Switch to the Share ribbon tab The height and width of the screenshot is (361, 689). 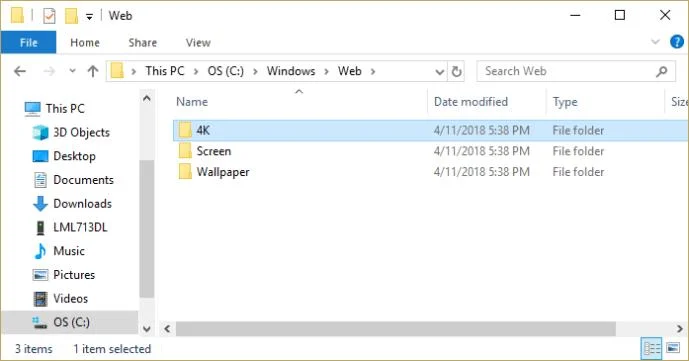pos(142,43)
